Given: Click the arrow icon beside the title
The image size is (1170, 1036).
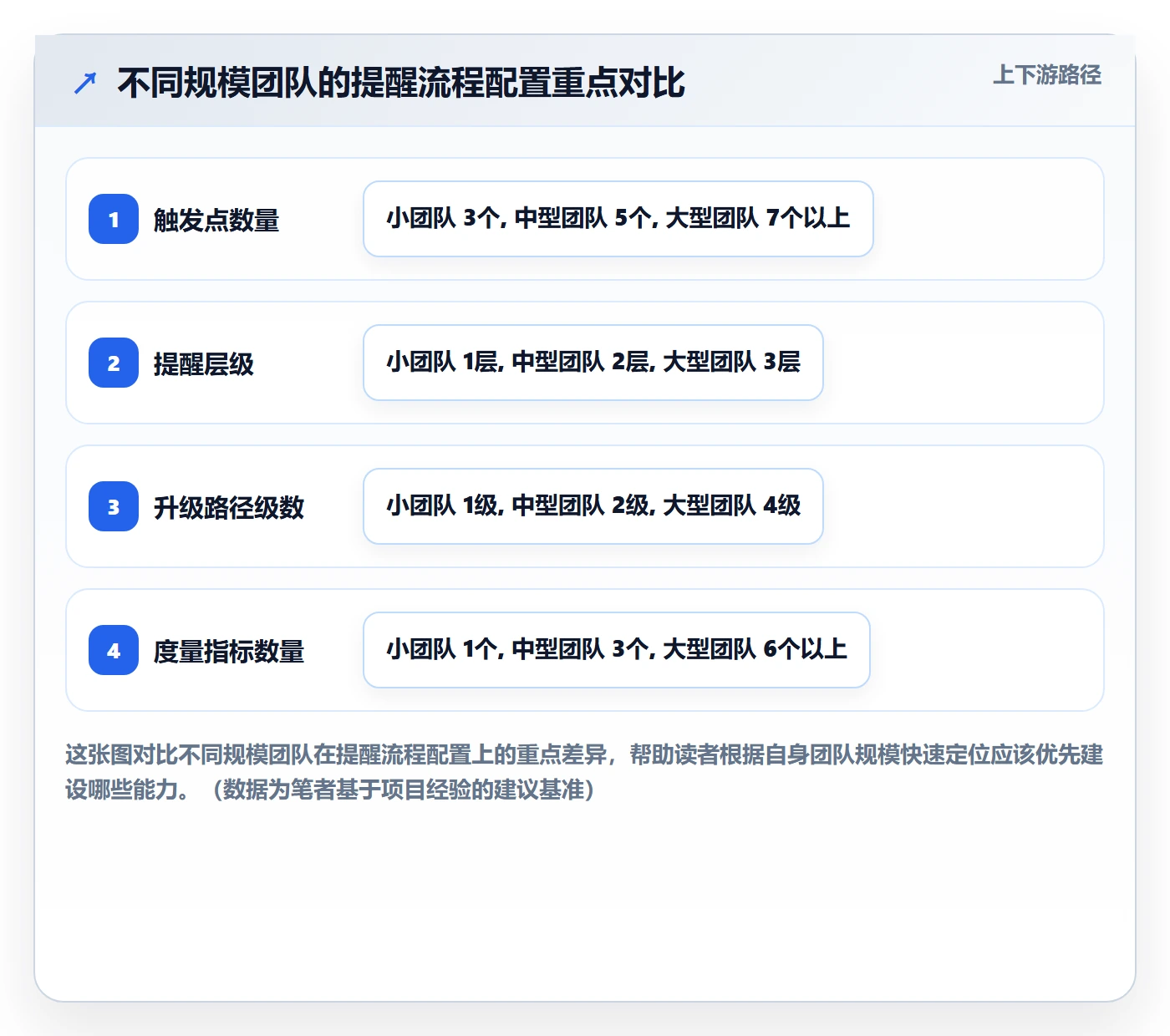Looking at the screenshot, I should coord(85,83).
